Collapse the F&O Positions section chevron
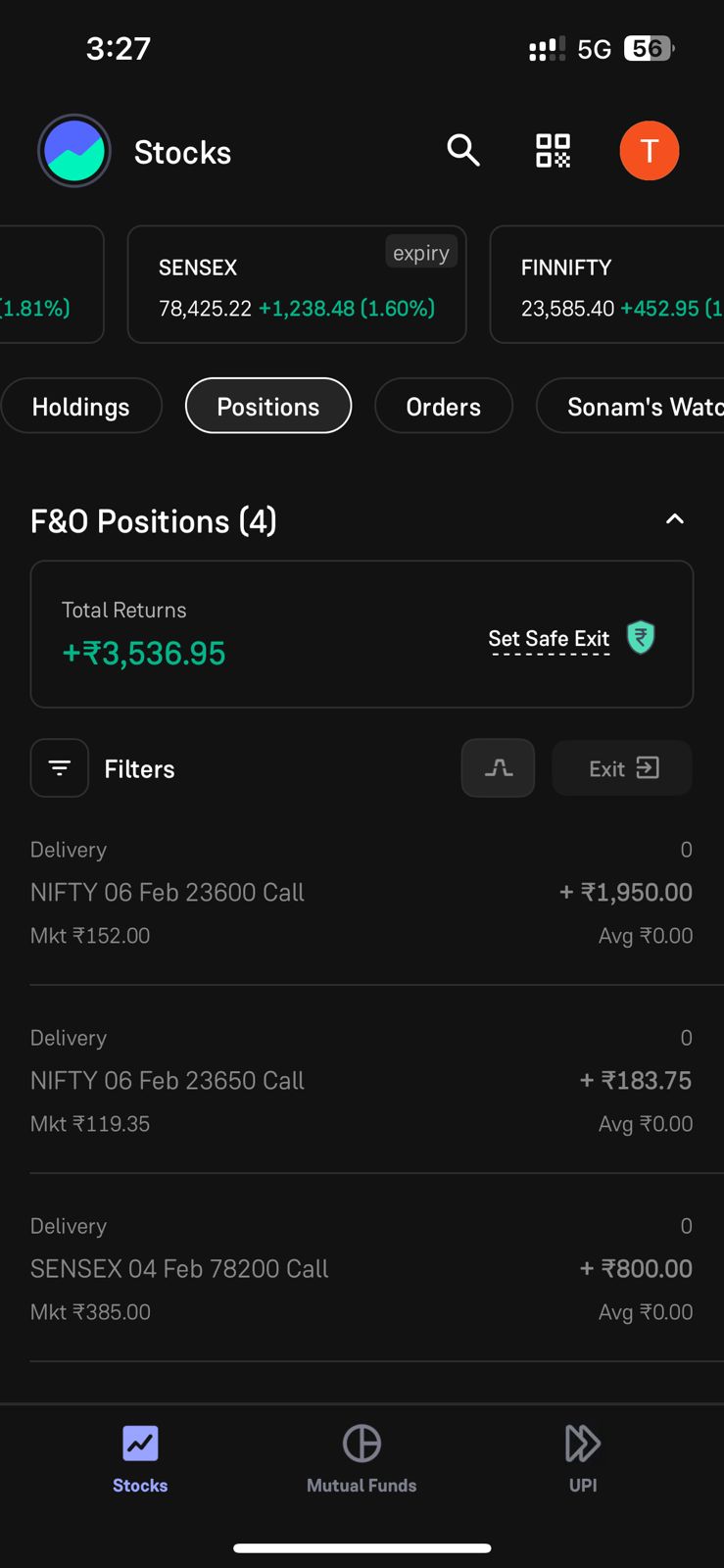This screenshot has height=1568, width=724. point(675,519)
